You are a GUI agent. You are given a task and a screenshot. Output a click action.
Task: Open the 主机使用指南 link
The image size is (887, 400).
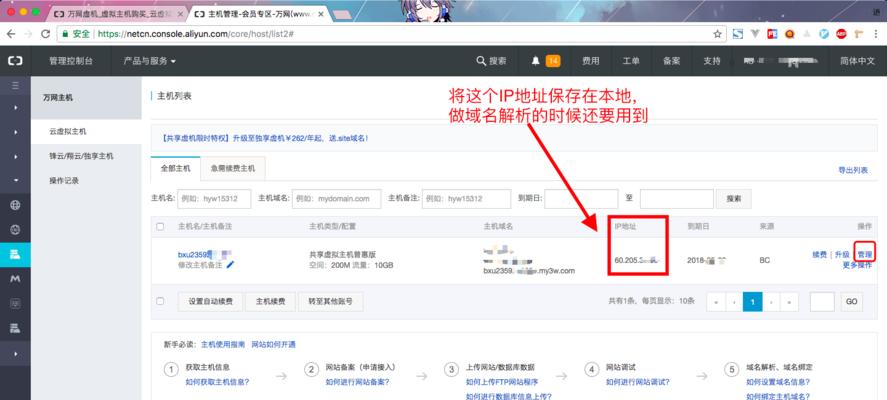pyautogui.click(x=223, y=344)
